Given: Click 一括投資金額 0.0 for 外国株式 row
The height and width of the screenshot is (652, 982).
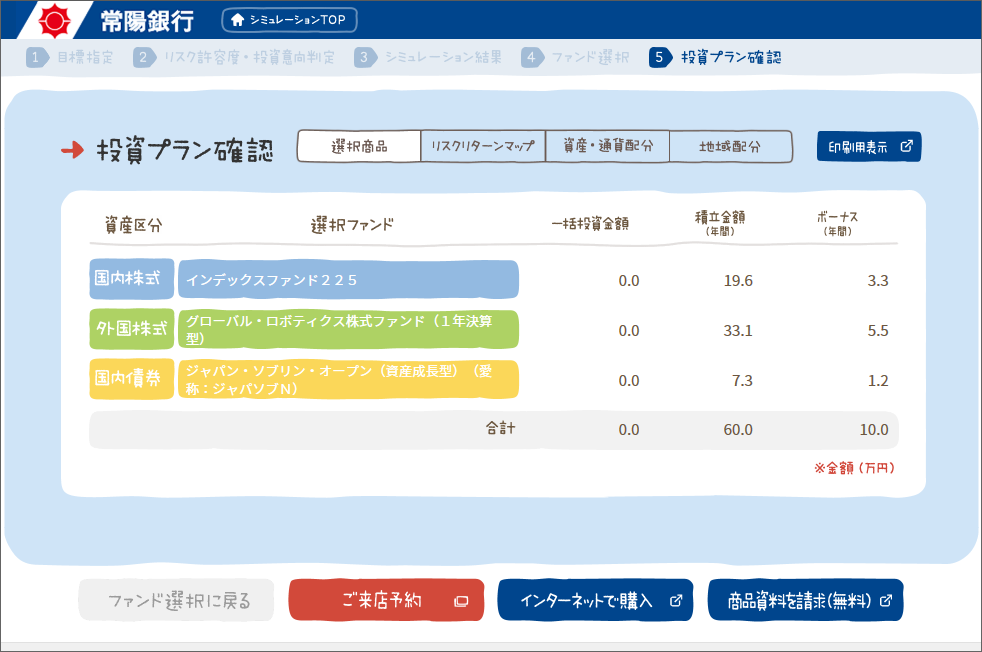Looking at the screenshot, I should pos(629,331).
